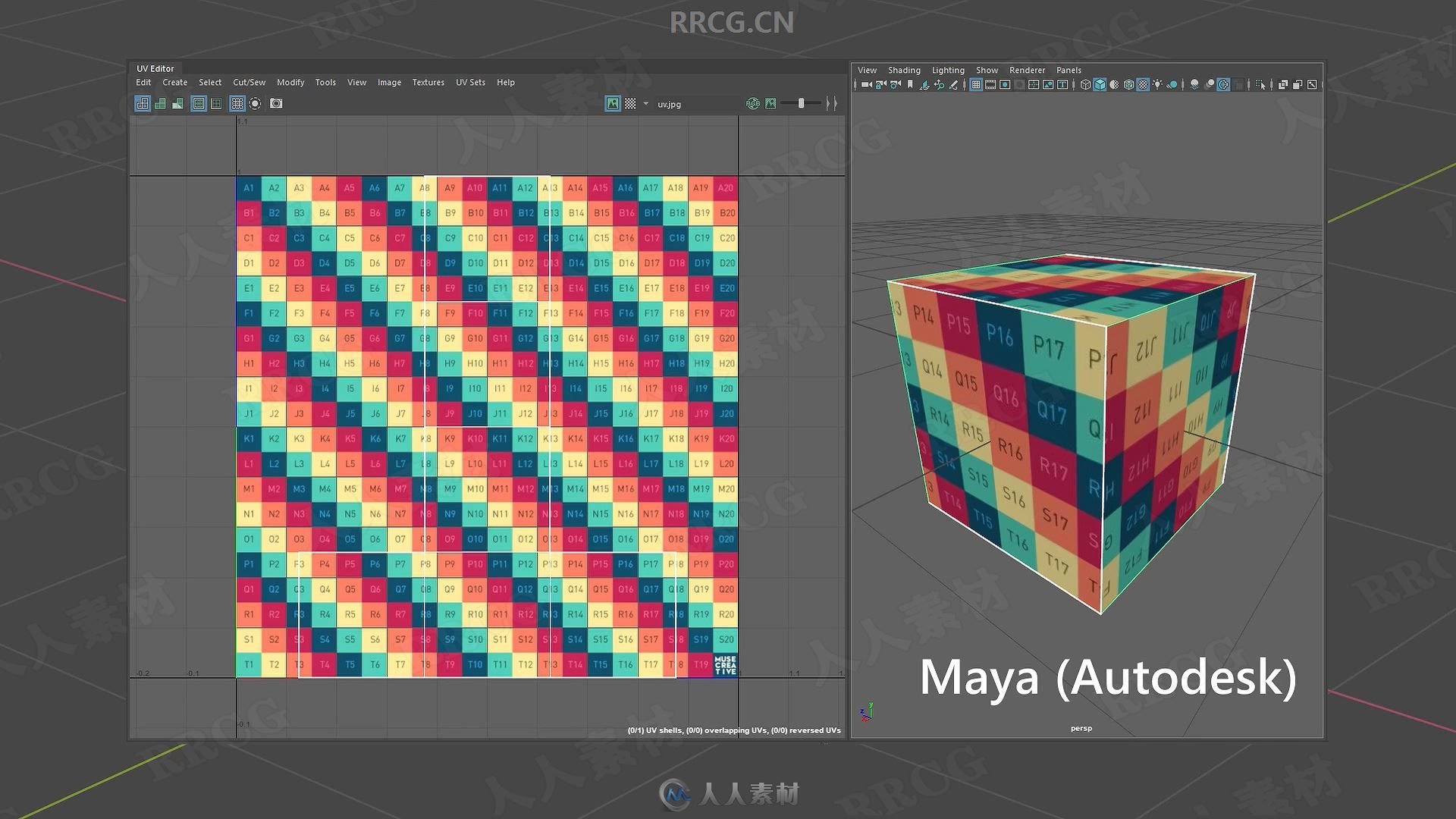Toggle textured display icon in viewport

point(1143,85)
